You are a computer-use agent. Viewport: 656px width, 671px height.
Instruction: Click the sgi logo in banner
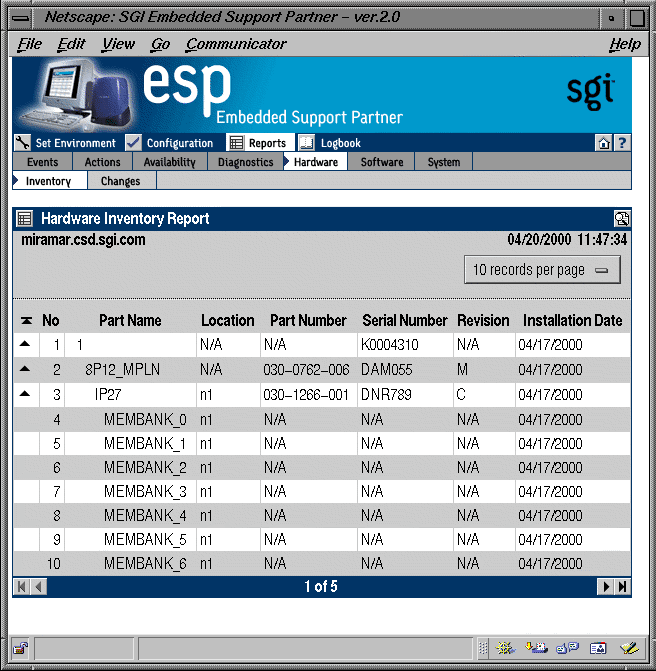(591, 92)
